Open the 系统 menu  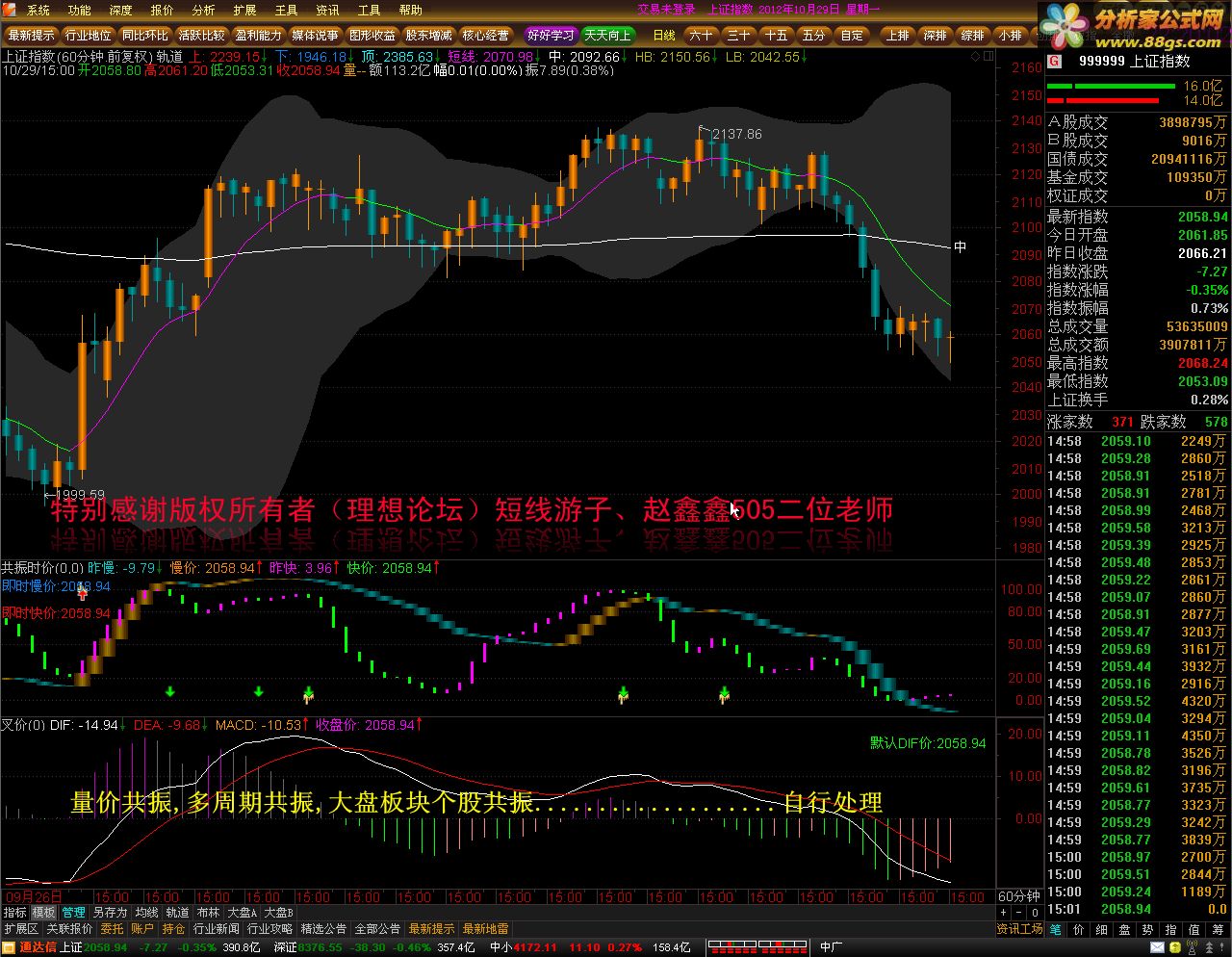(38, 11)
